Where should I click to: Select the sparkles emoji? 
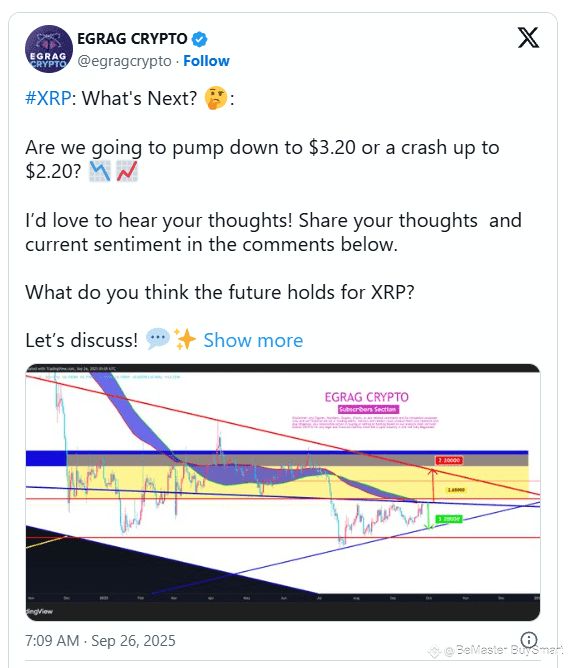tap(185, 340)
